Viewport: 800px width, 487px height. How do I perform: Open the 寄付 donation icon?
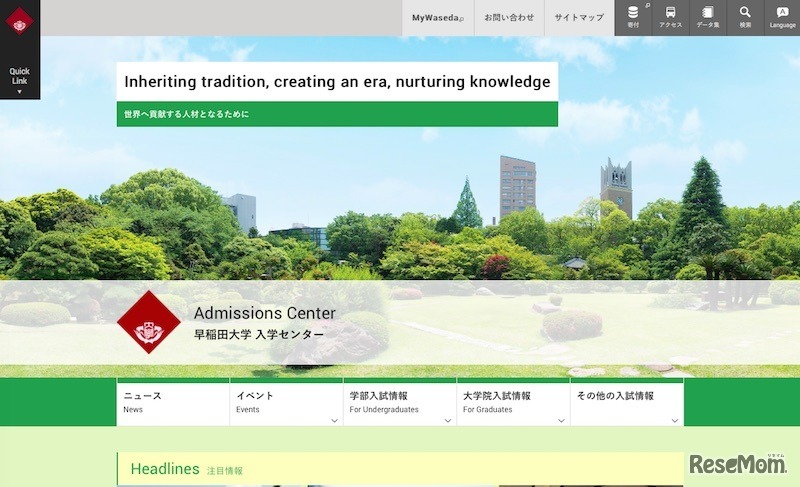coord(632,17)
